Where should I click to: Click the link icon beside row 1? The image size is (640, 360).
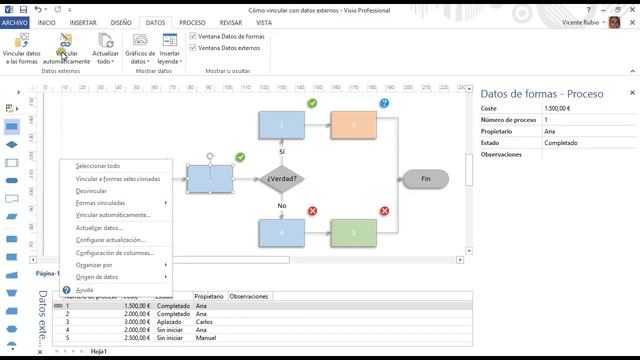[x=58, y=306]
